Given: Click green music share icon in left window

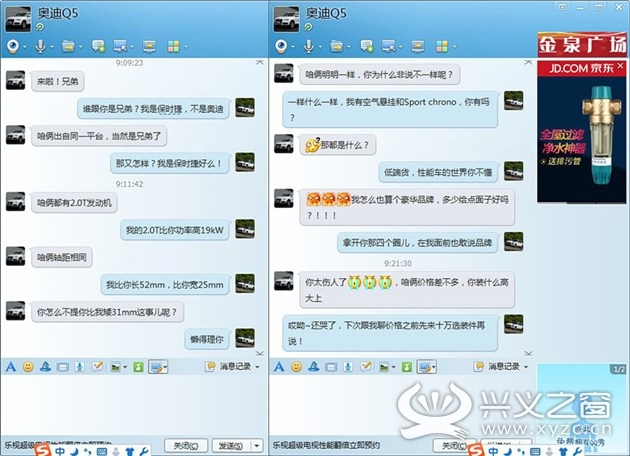Looking at the screenshot, I should [138, 366].
